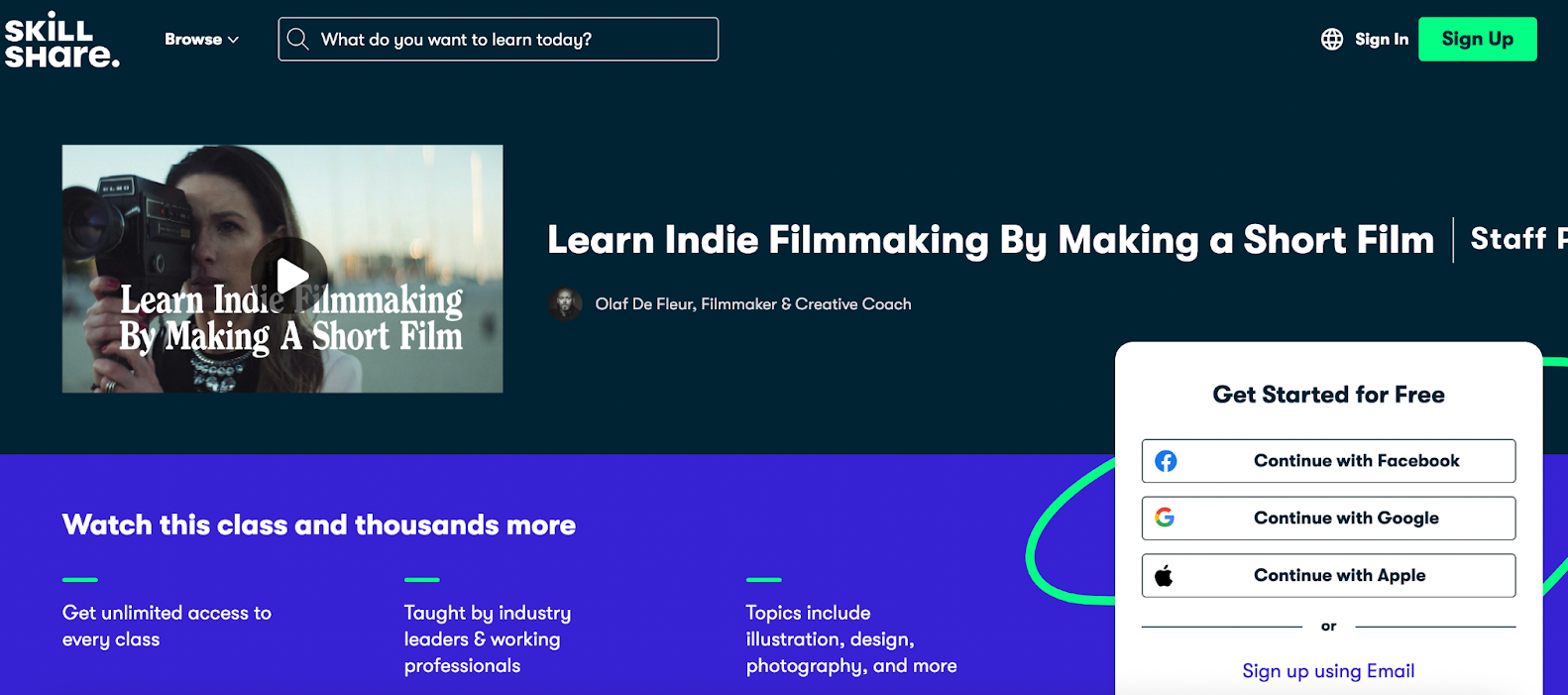The width and height of the screenshot is (1568, 695).
Task: Open teacher profile link Olaf De Fleur
Action: click(x=753, y=304)
